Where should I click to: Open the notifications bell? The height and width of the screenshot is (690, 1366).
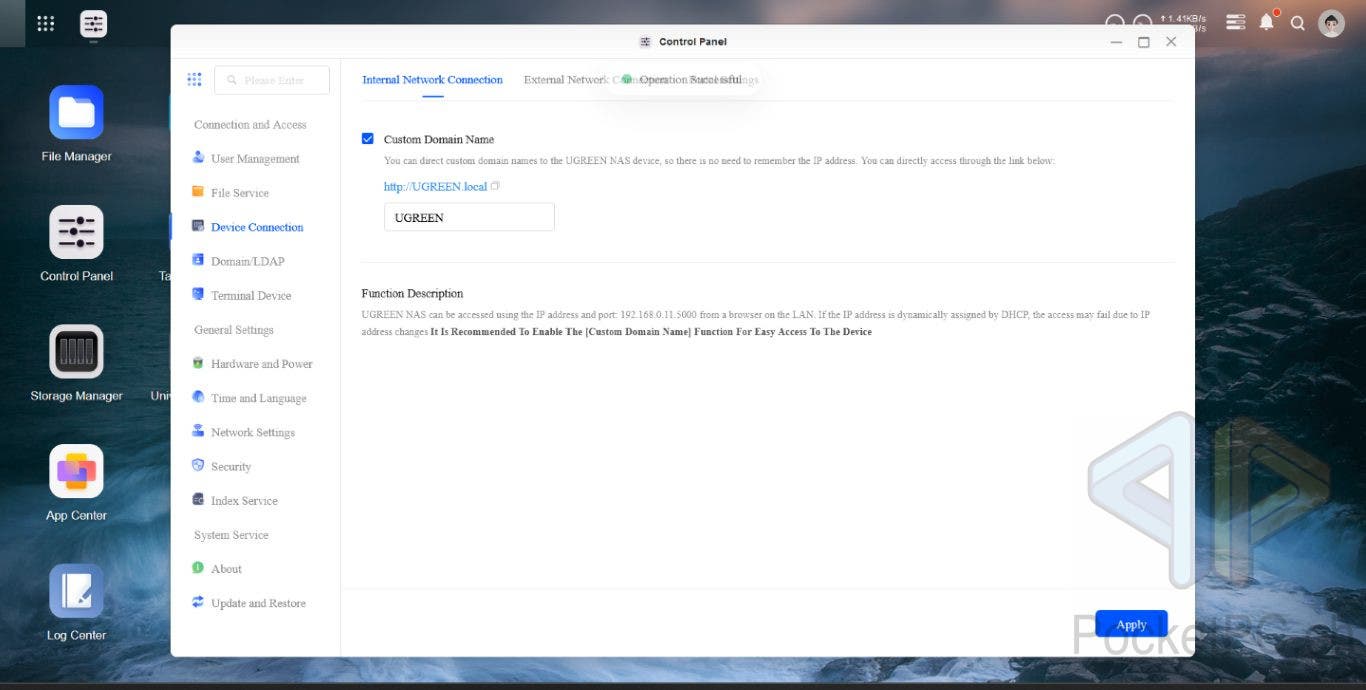point(1267,22)
